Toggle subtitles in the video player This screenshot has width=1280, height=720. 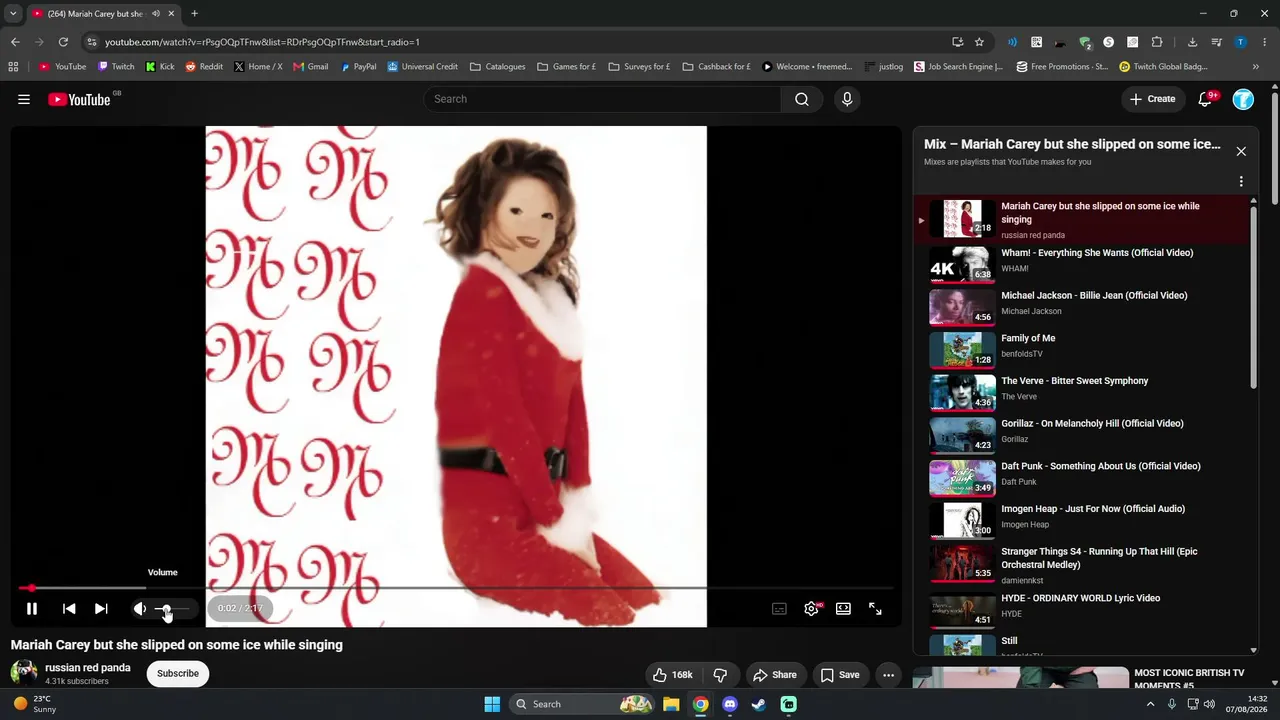[x=779, y=608]
